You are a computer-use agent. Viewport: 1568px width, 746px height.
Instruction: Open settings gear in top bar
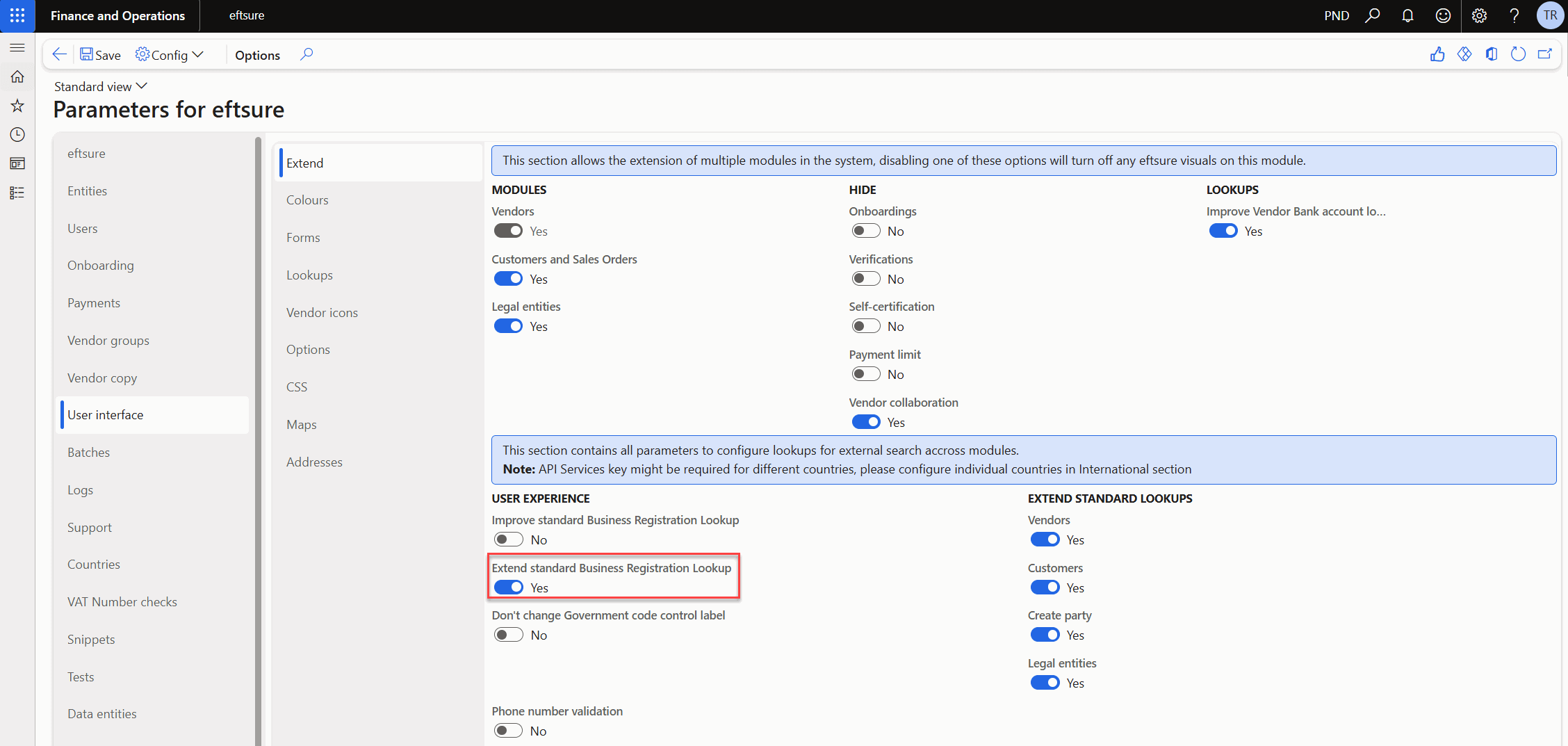pyautogui.click(x=1479, y=15)
